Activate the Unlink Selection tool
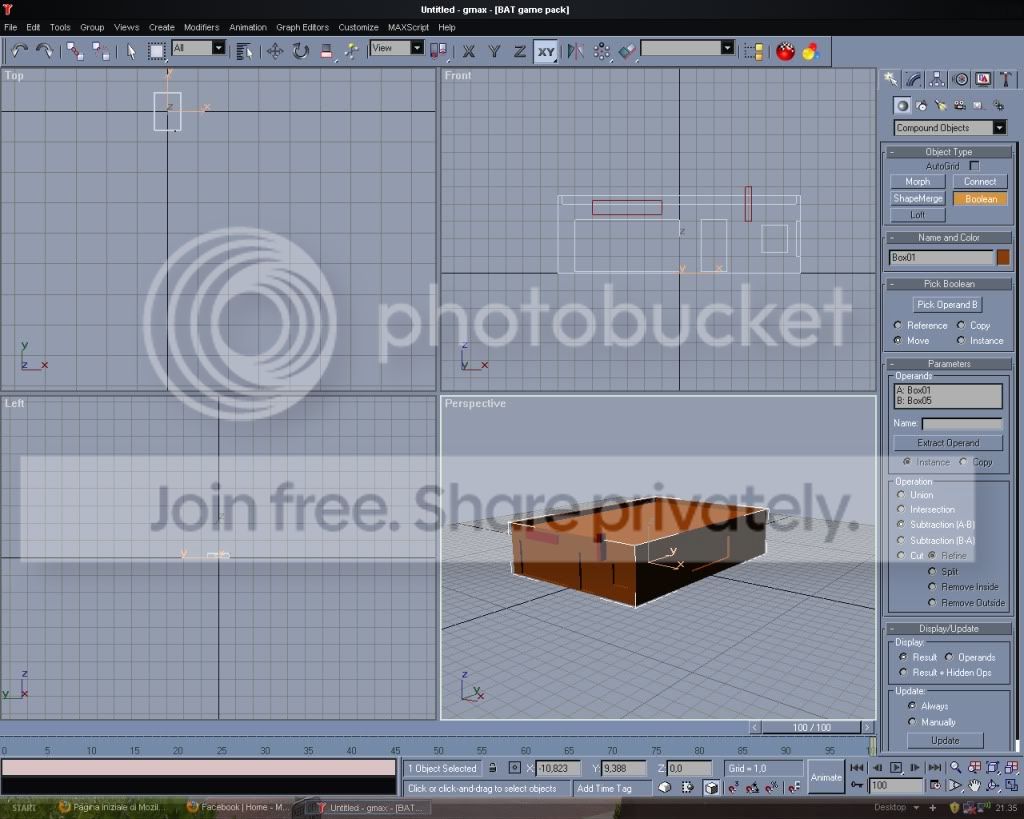 tap(101, 51)
